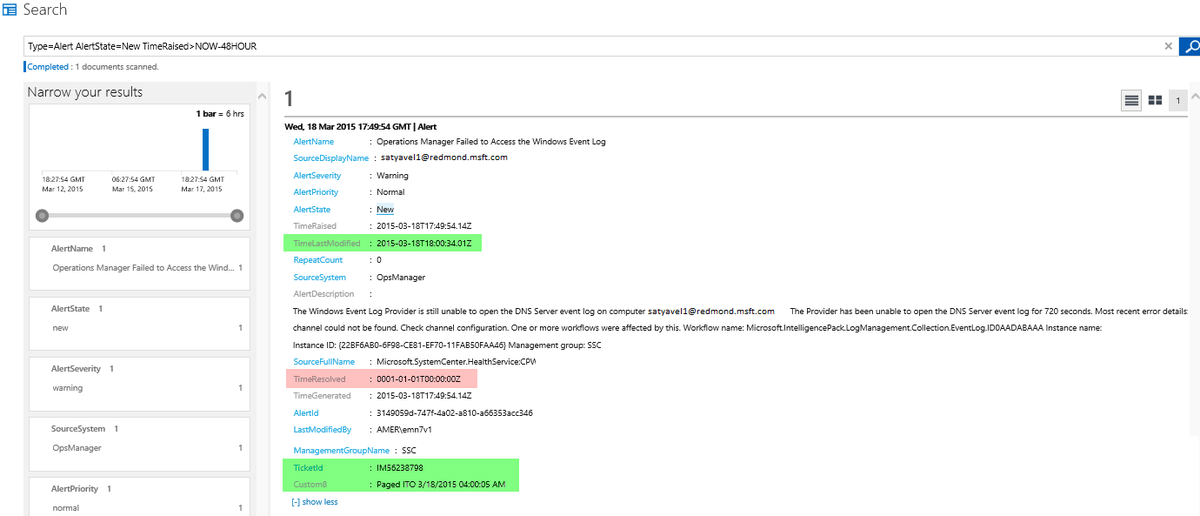Viewport: 1200px width, 516px height.
Task: Click the AlertPriority field label
Action: 315,192
